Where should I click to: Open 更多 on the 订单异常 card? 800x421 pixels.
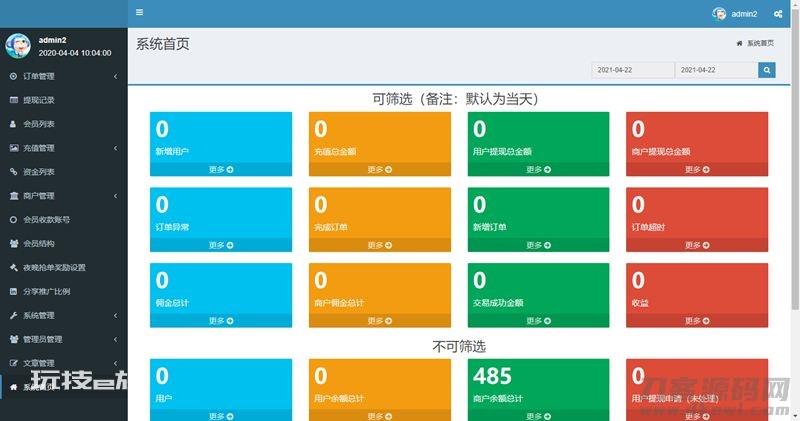pyautogui.click(x=221, y=245)
